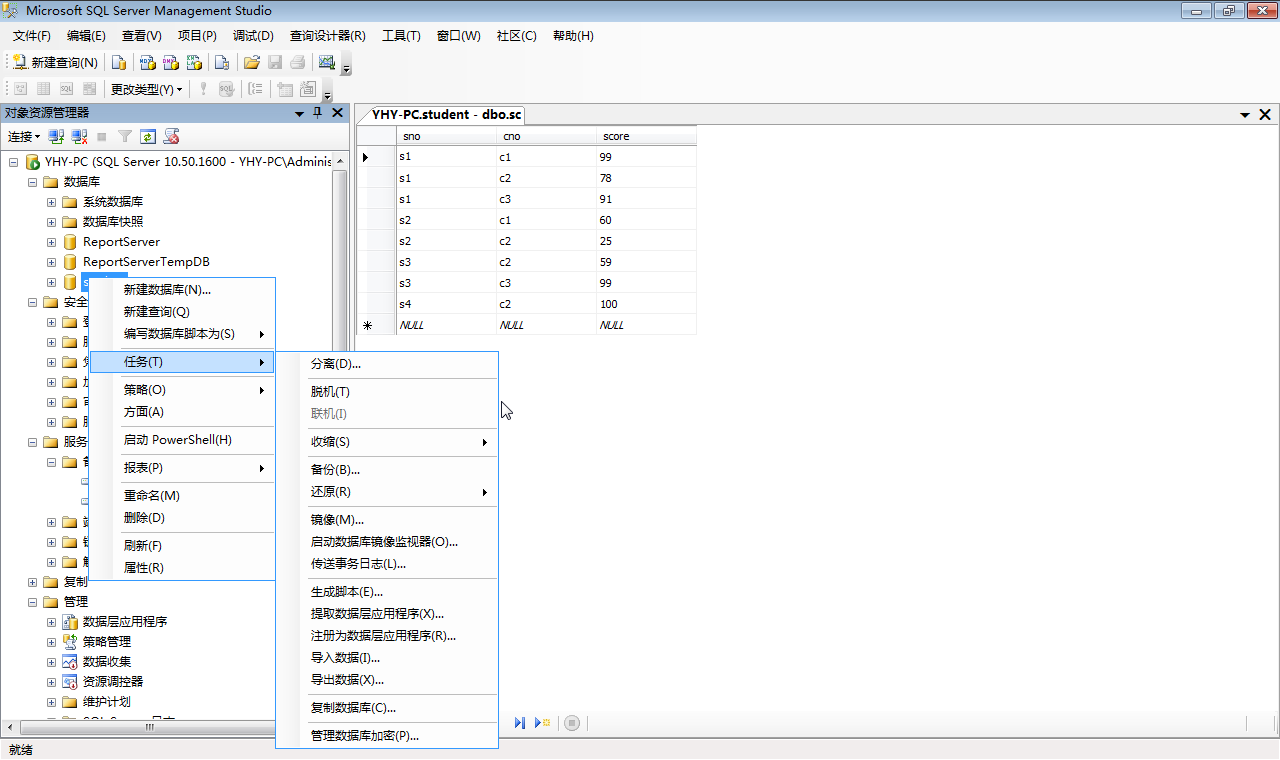Open the 查询设计器(R) menu
This screenshot has height=760, width=1280.
coord(328,35)
